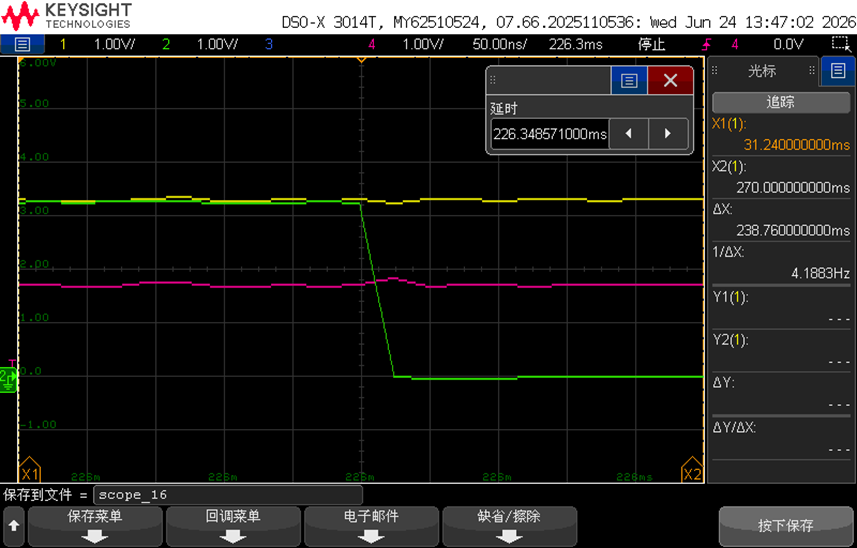Click the 226.348571000ms delay field
This screenshot has height=548, width=857.
[549, 134]
